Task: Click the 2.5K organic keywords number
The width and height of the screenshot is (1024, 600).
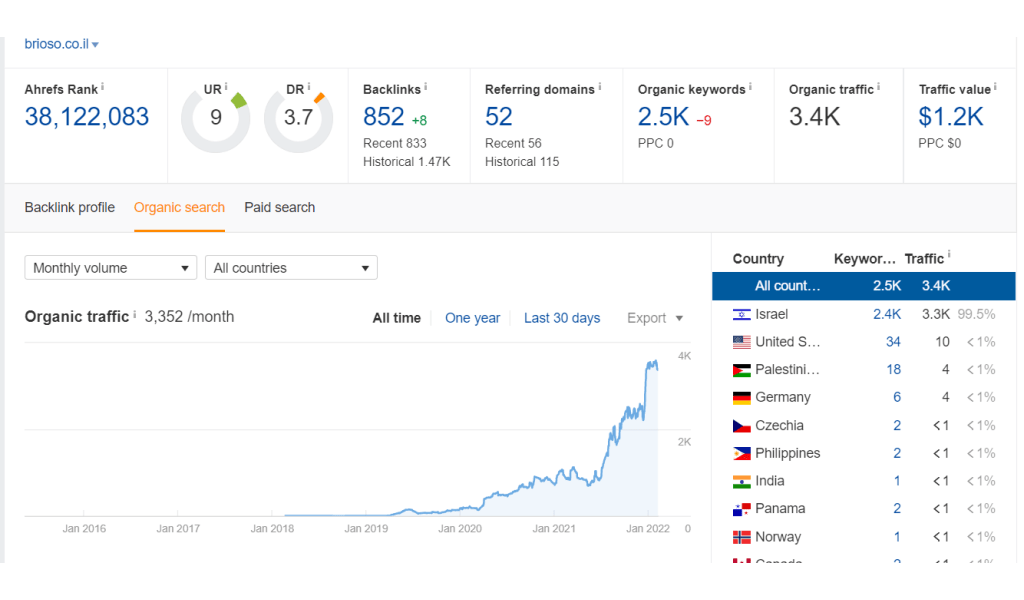Action: (663, 117)
